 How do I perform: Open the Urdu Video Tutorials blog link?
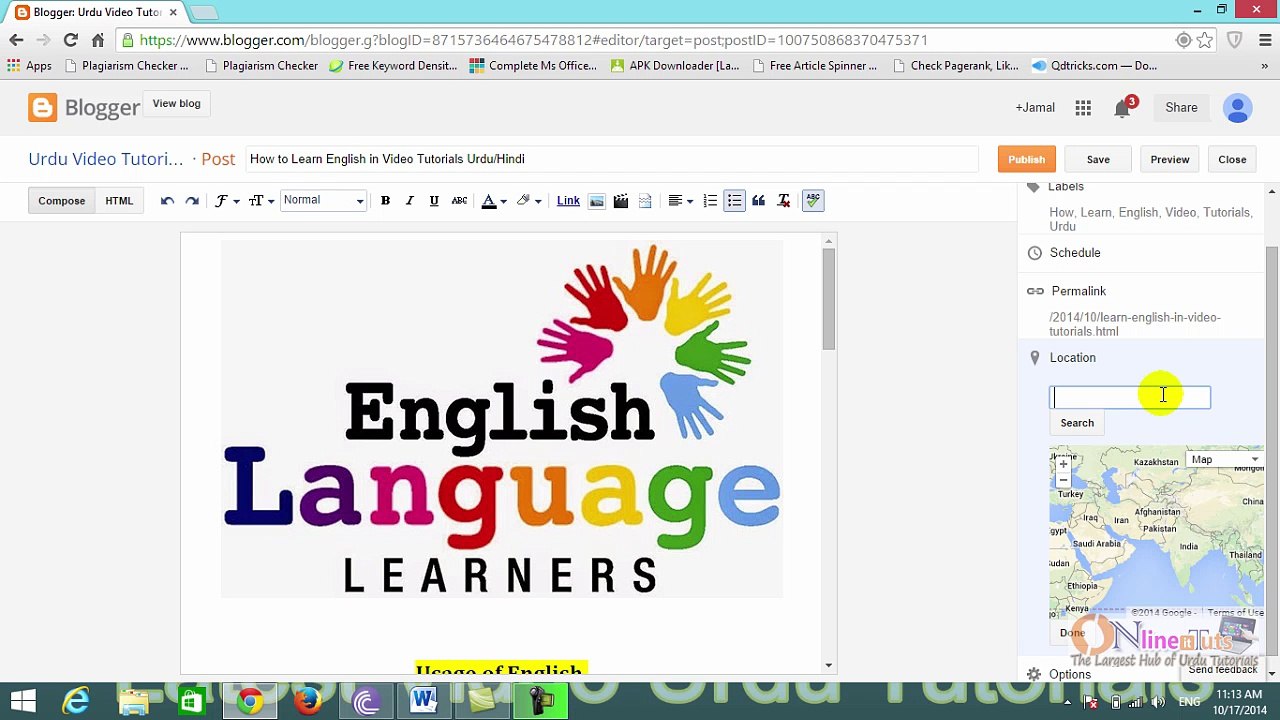click(106, 159)
